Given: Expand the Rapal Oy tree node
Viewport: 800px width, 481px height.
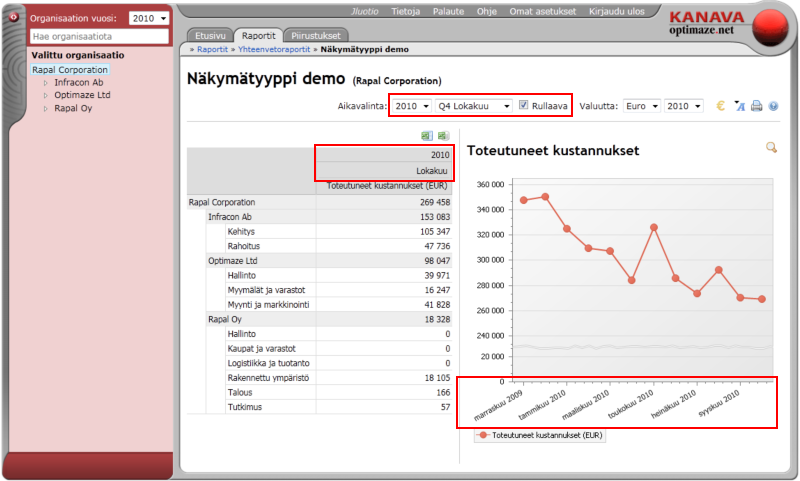Looking at the screenshot, I should point(45,109).
